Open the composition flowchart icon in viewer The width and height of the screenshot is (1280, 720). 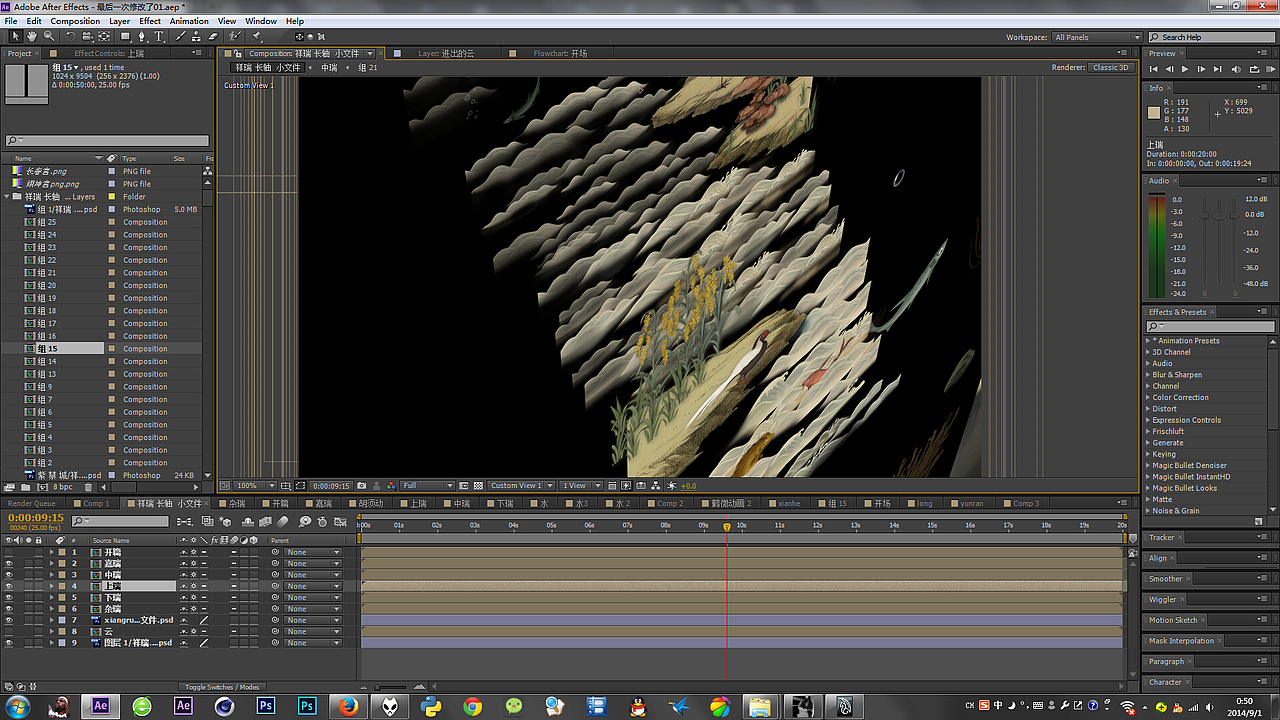tap(654, 486)
